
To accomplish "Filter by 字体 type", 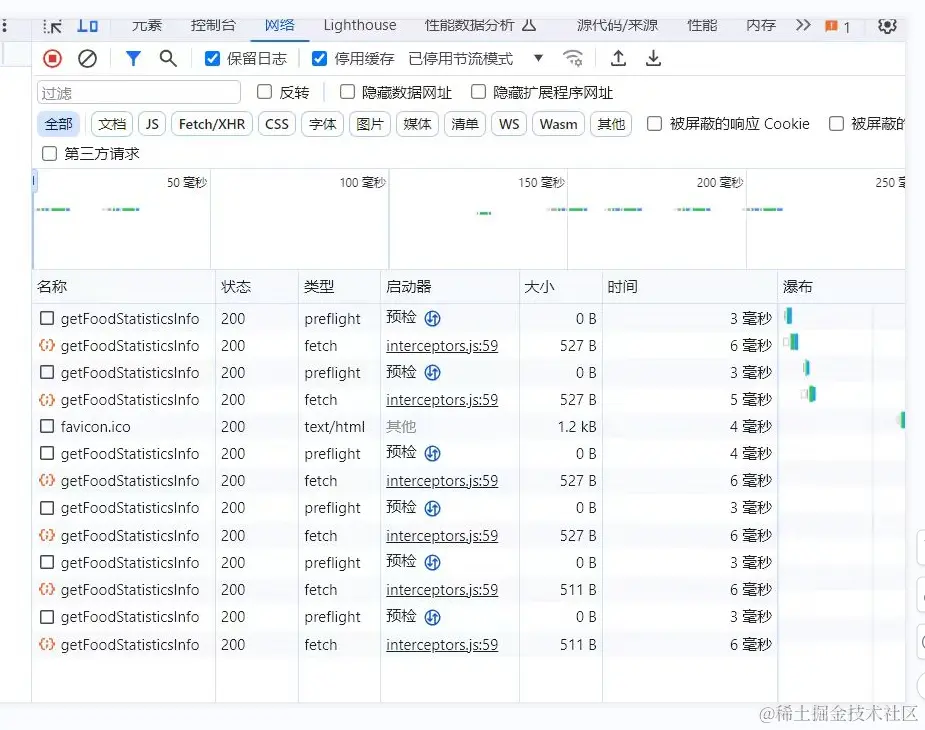I will (x=322, y=125).
